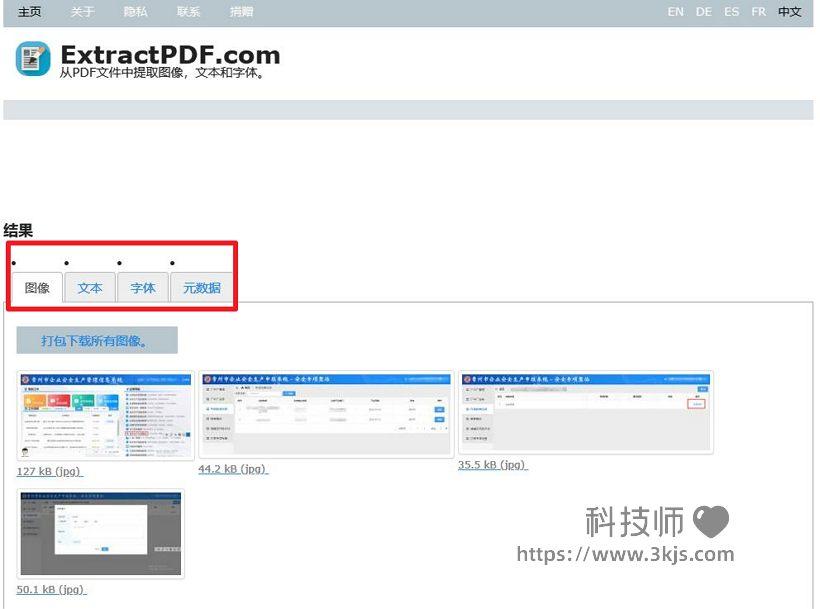Switch language to EN
Screen dimensions: 820x609
(x=675, y=12)
